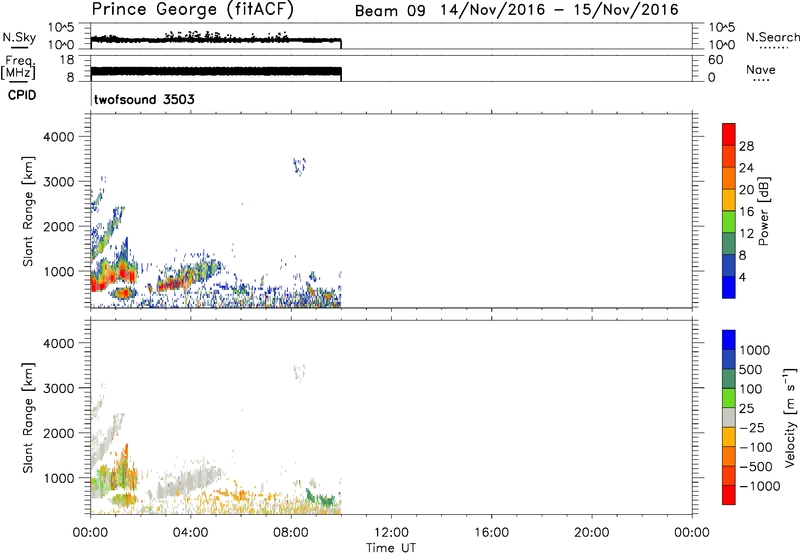800x554 pixels.
Task: Click the '08:00' time tick label
Action: pyautogui.click(x=291, y=533)
